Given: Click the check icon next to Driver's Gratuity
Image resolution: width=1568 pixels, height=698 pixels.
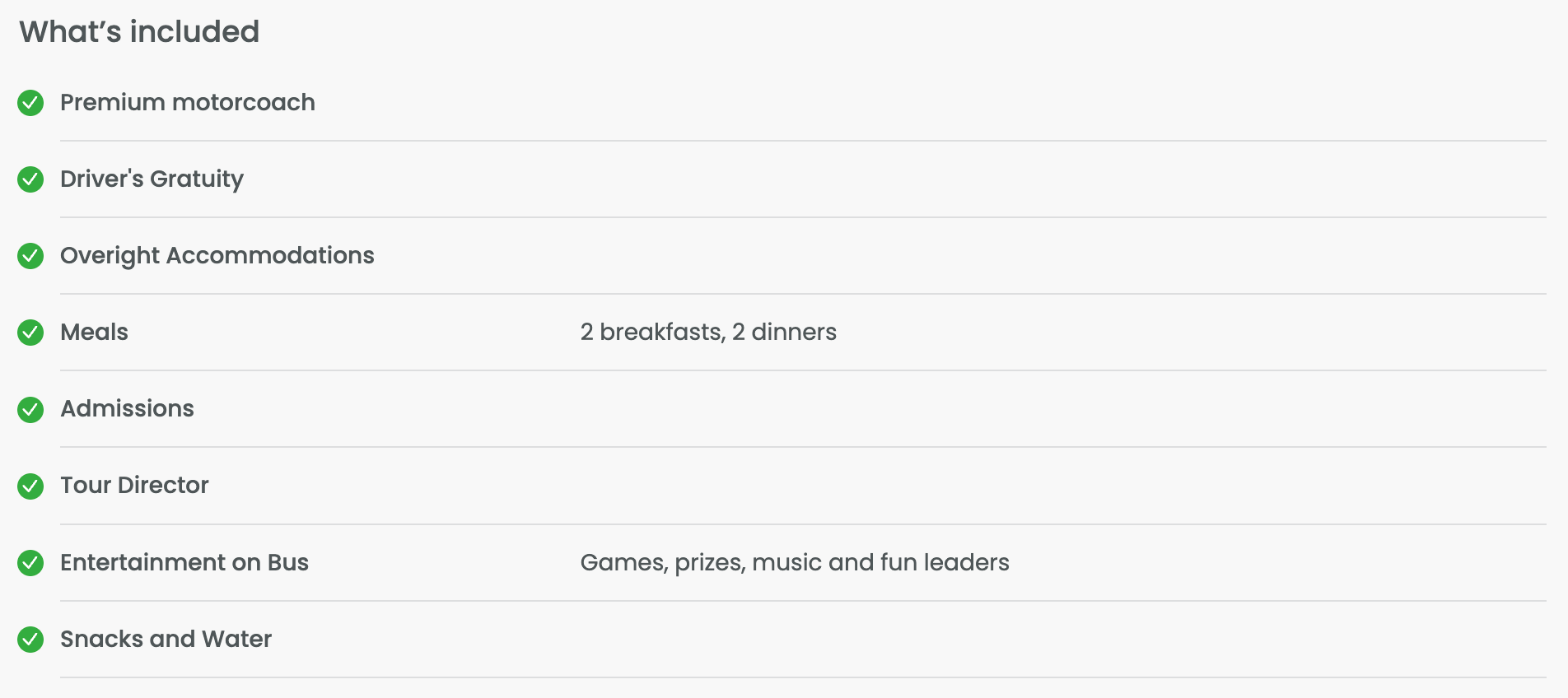Looking at the screenshot, I should pos(30,179).
